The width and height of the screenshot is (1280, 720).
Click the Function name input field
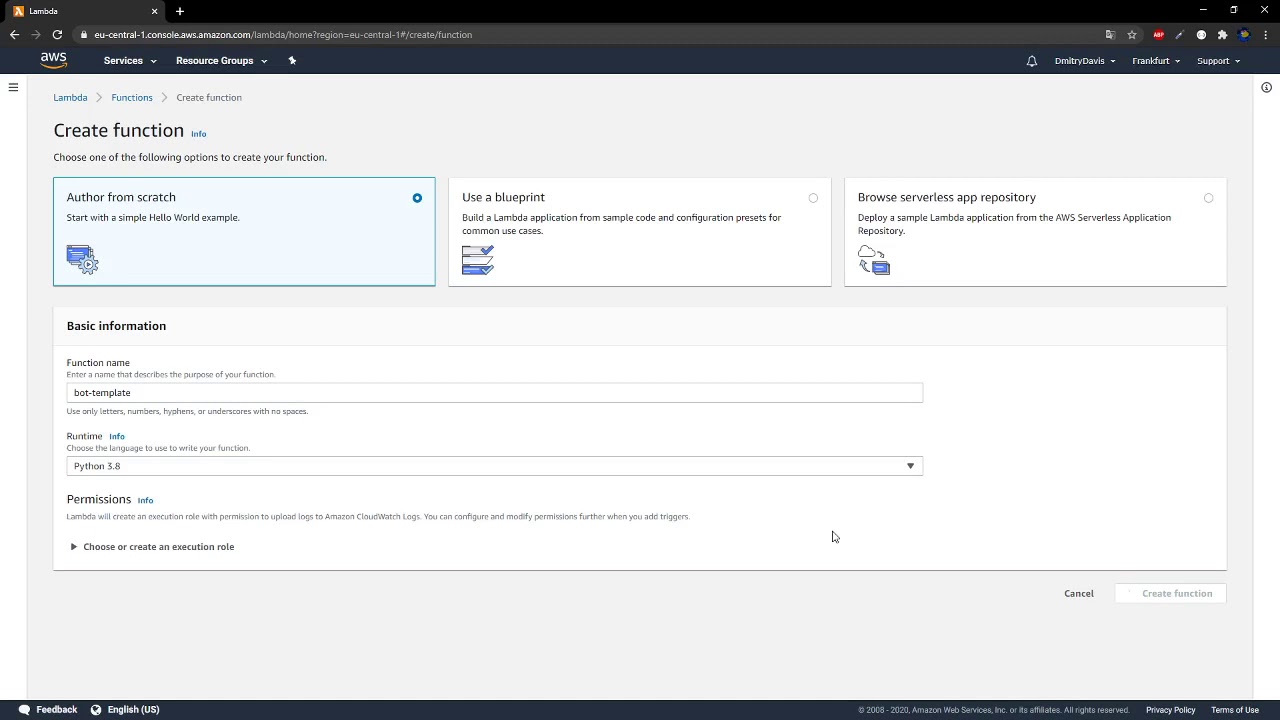494,393
